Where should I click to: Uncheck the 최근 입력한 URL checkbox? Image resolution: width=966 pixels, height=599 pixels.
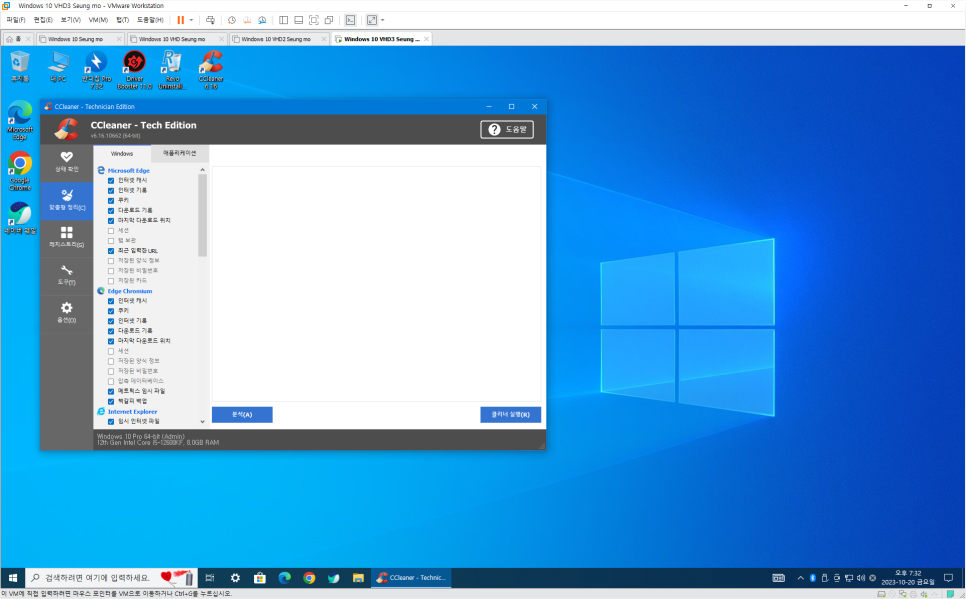coord(111,251)
